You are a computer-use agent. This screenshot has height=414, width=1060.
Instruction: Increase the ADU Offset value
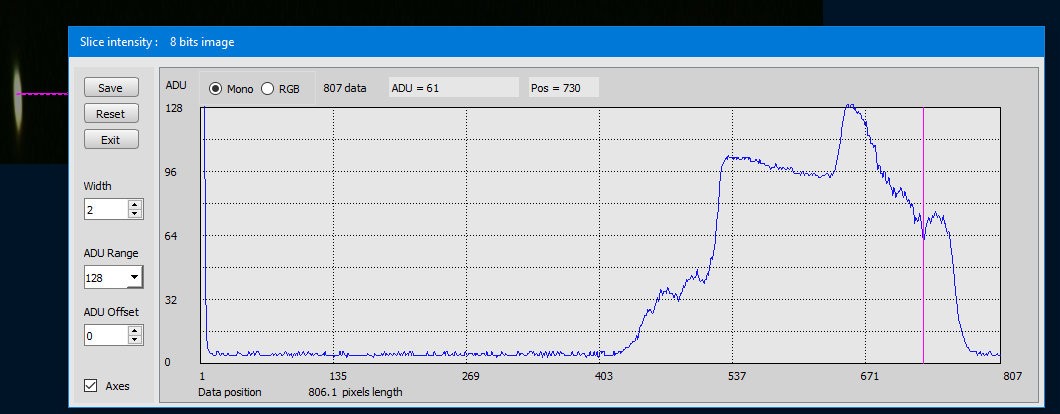pos(135,331)
